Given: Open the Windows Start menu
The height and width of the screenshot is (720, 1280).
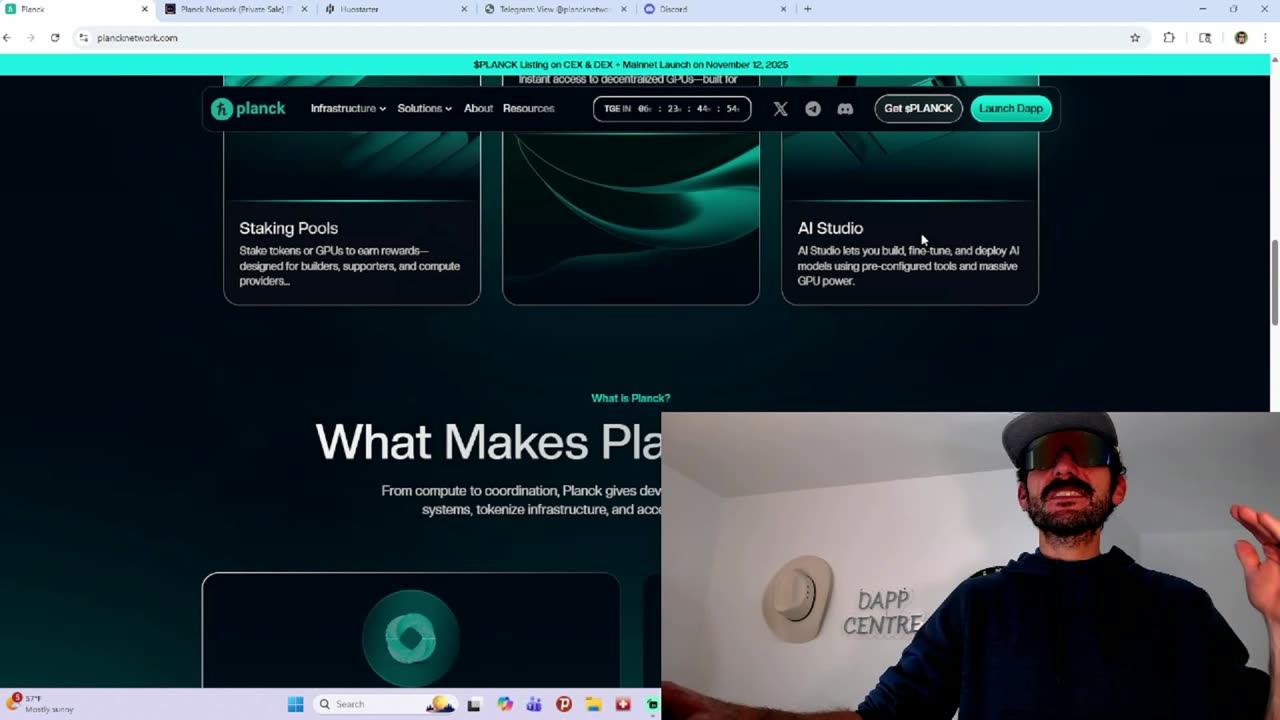Looking at the screenshot, I should tap(296, 704).
